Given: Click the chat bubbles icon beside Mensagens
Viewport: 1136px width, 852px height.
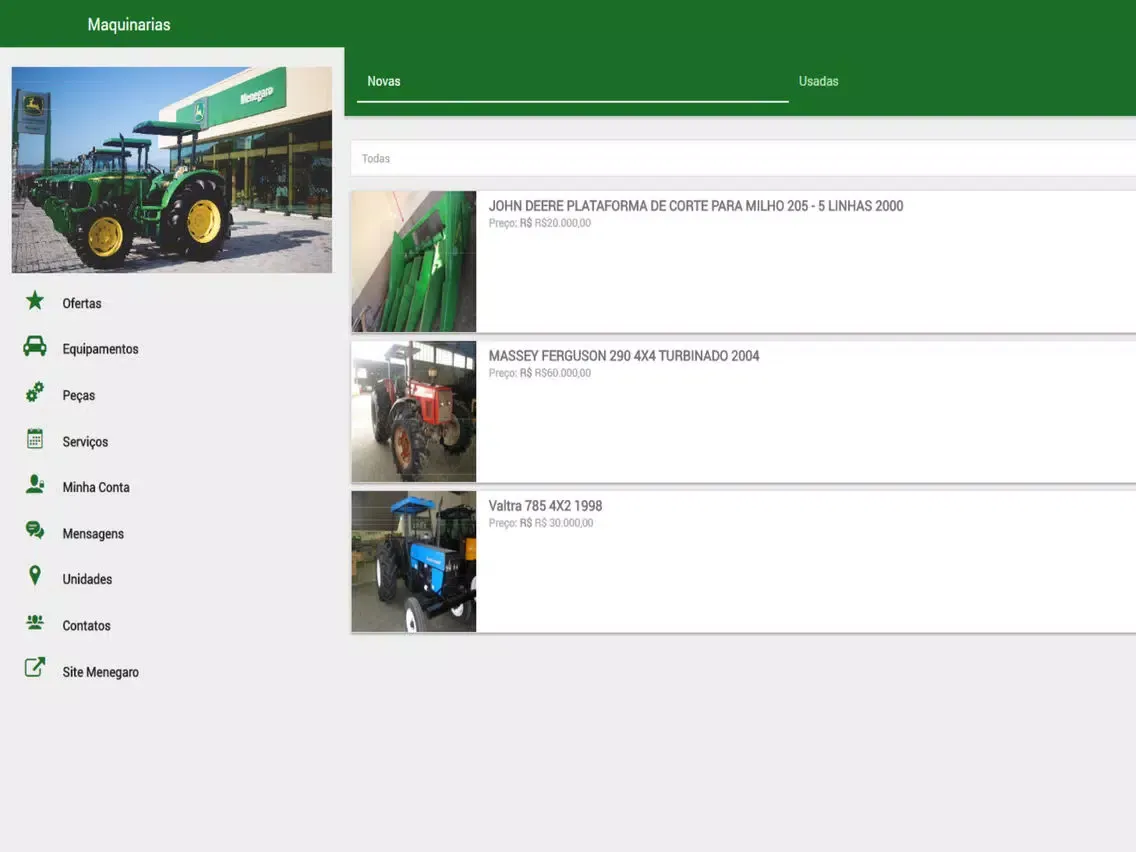Looking at the screenshot, I should tap(35, 530).
